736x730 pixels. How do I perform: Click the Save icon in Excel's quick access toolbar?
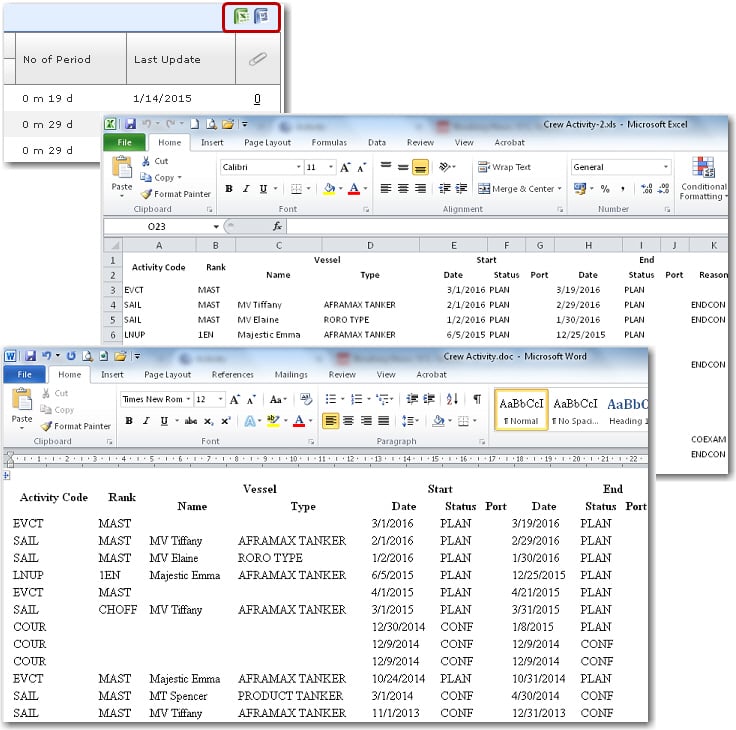[x=130, y=123]
